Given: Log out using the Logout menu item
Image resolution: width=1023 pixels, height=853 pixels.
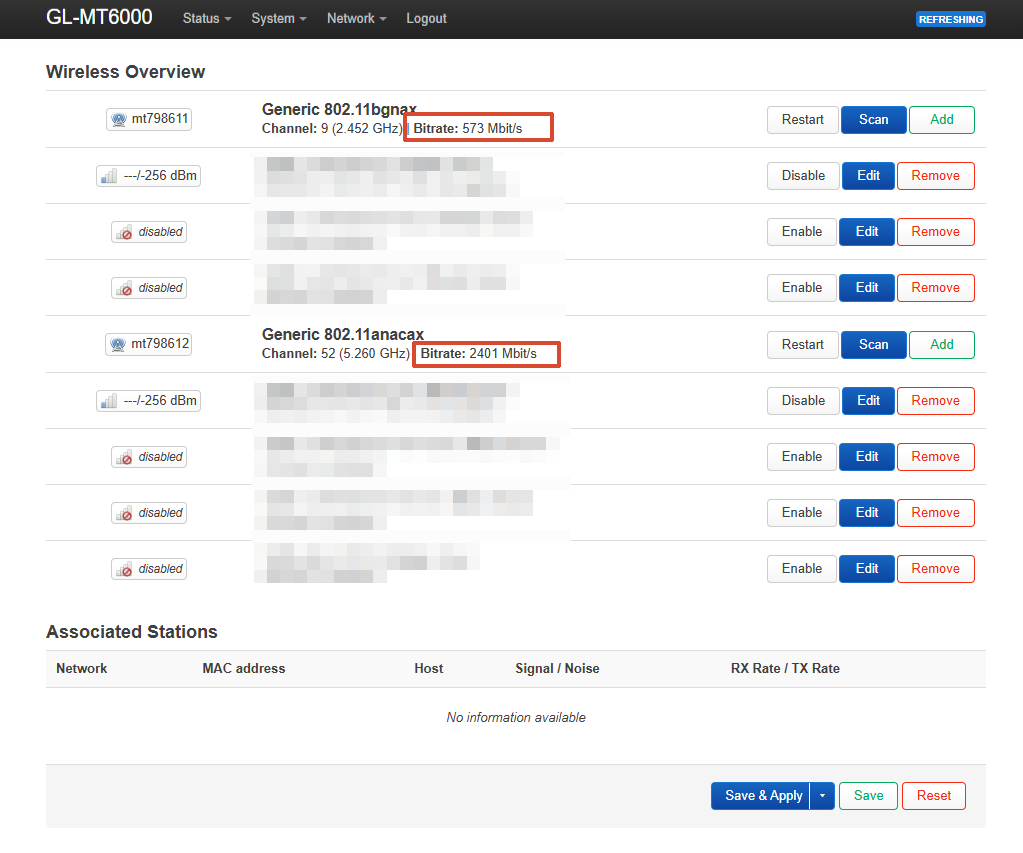Looking at the screenshot, I should click(x=426, y=18).
